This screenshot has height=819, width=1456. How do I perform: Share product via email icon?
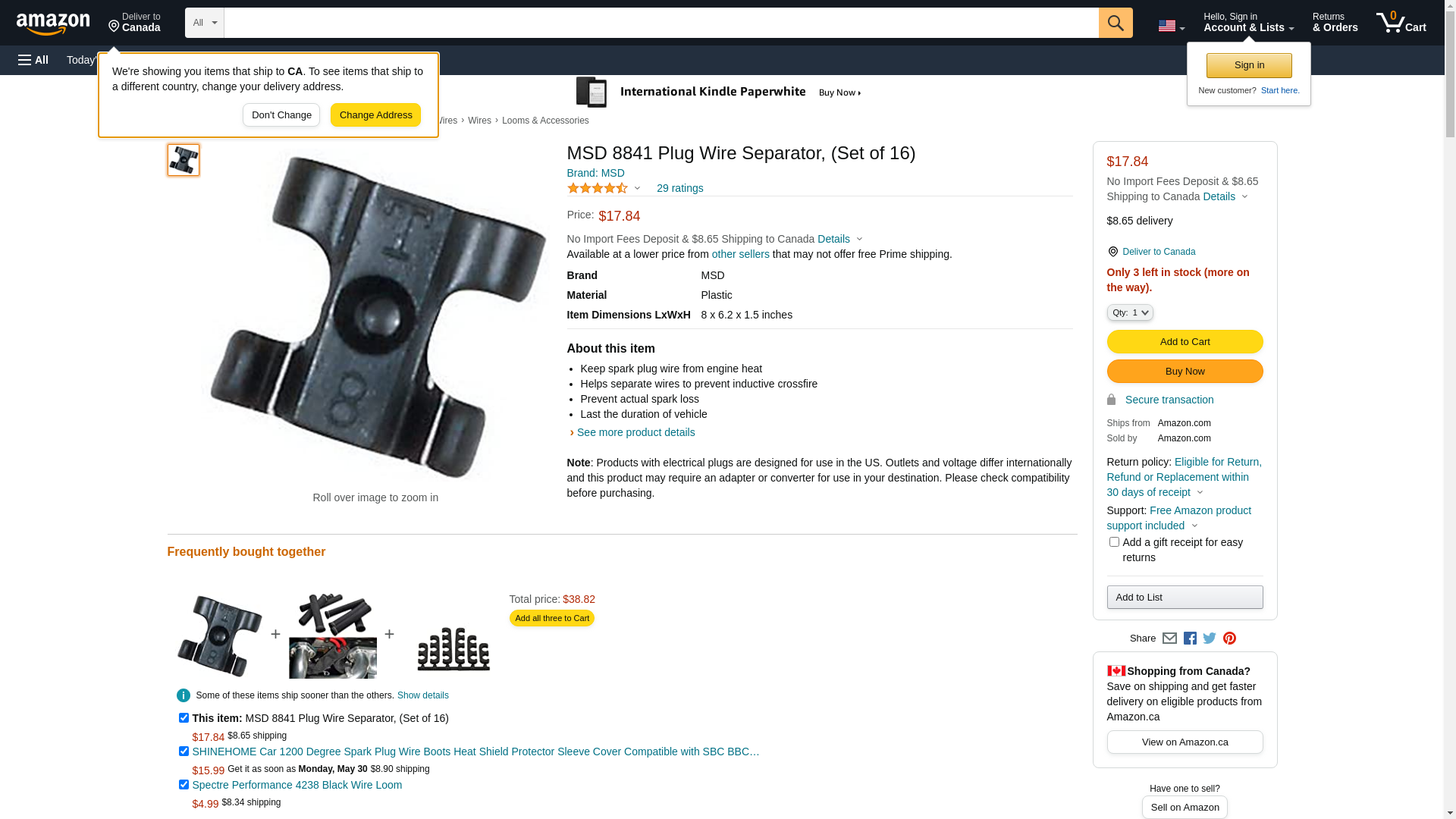coord(1169,639)
